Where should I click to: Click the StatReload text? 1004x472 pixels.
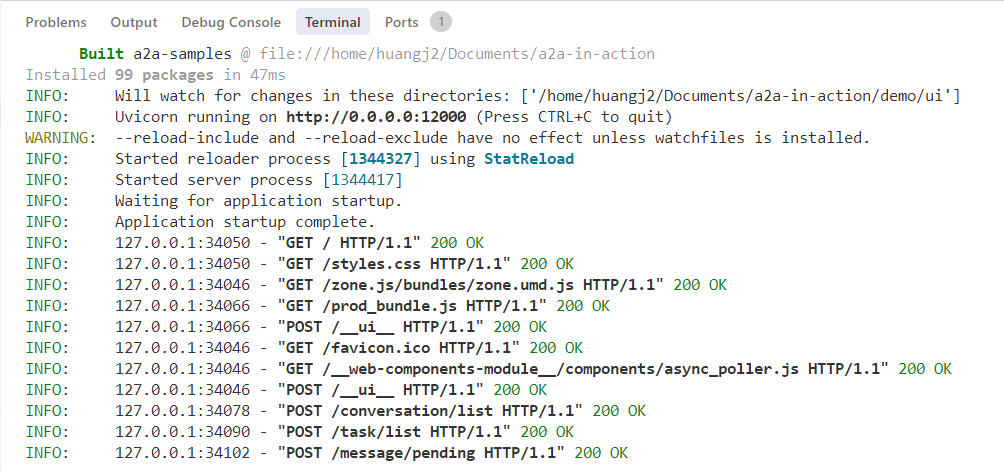pyautogui.click(x=529, y=159)
